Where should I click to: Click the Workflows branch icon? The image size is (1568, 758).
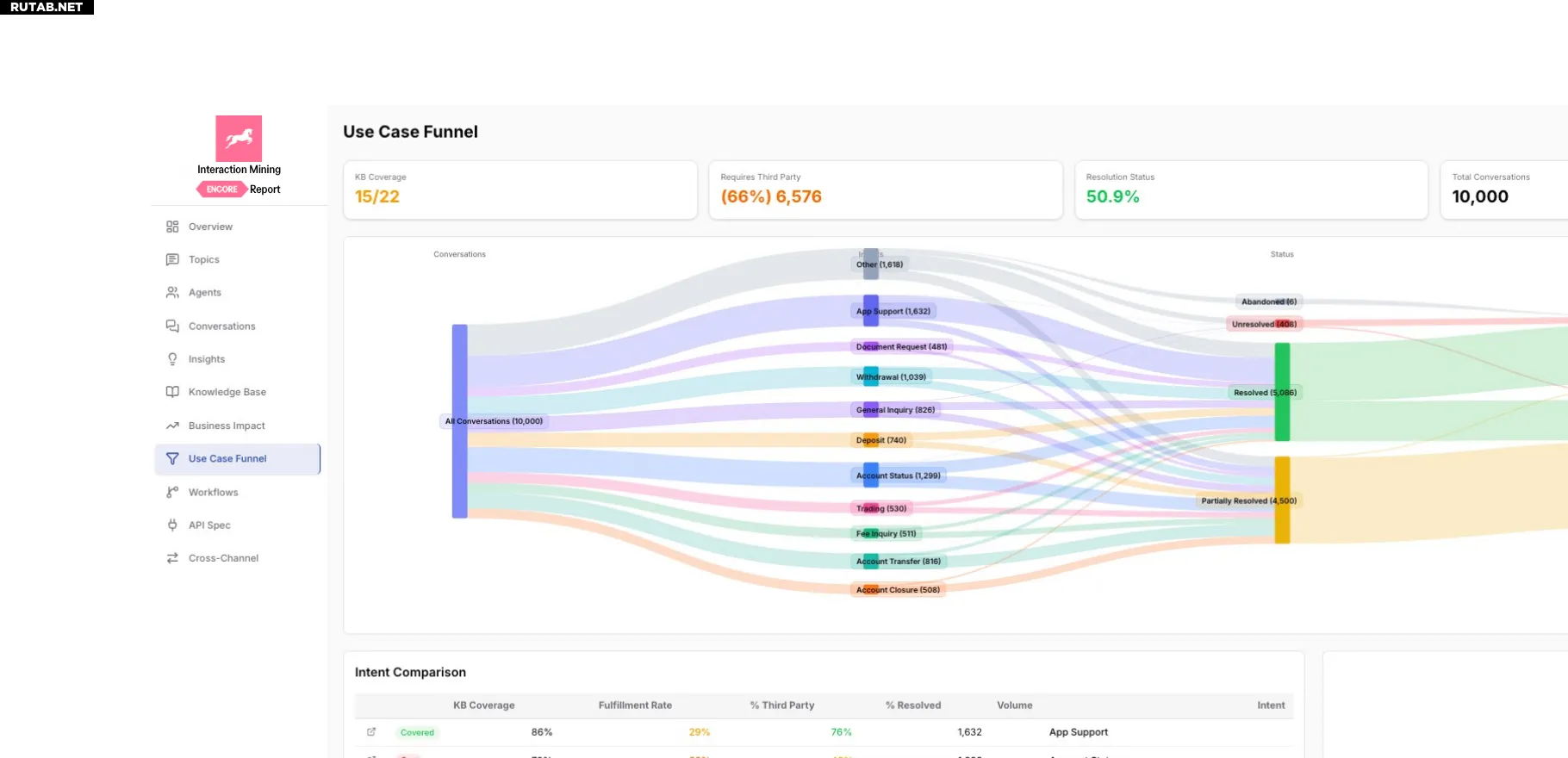pyautogui.click(x=172, y=492)
